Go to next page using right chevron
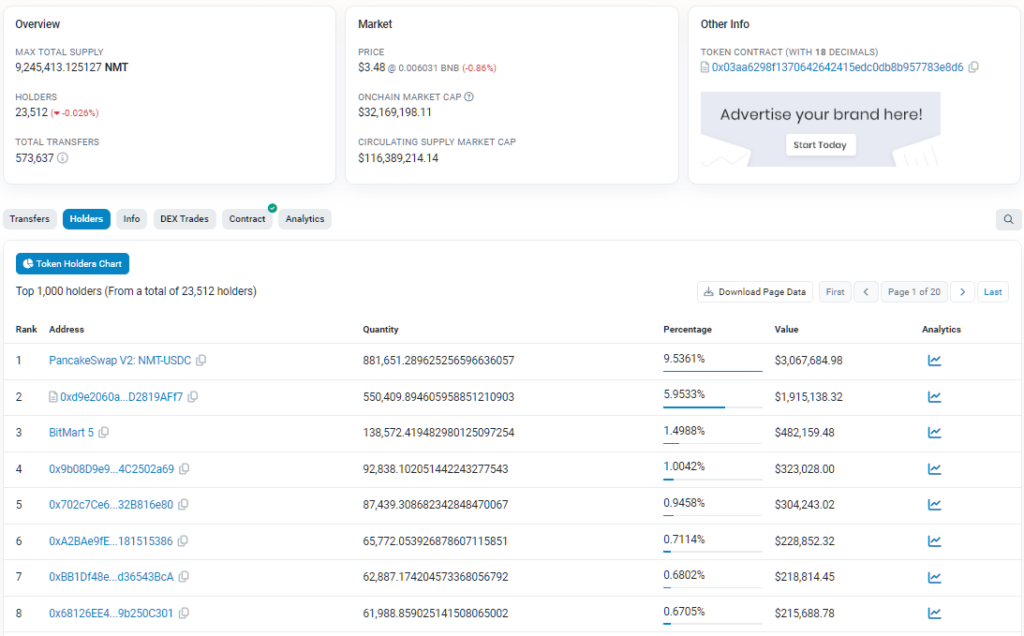This screenshot has width=1024, height=636. (x=962, y=292)
